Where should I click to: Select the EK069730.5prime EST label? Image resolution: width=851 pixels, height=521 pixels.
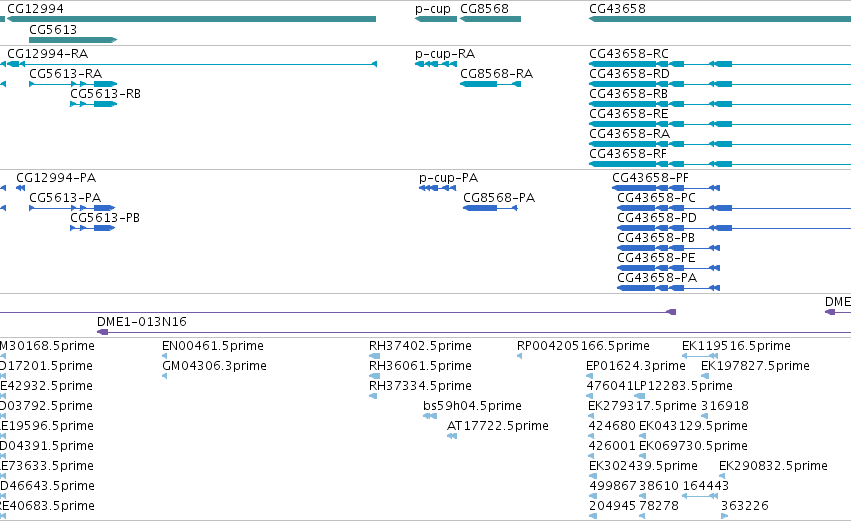(693, 447)
